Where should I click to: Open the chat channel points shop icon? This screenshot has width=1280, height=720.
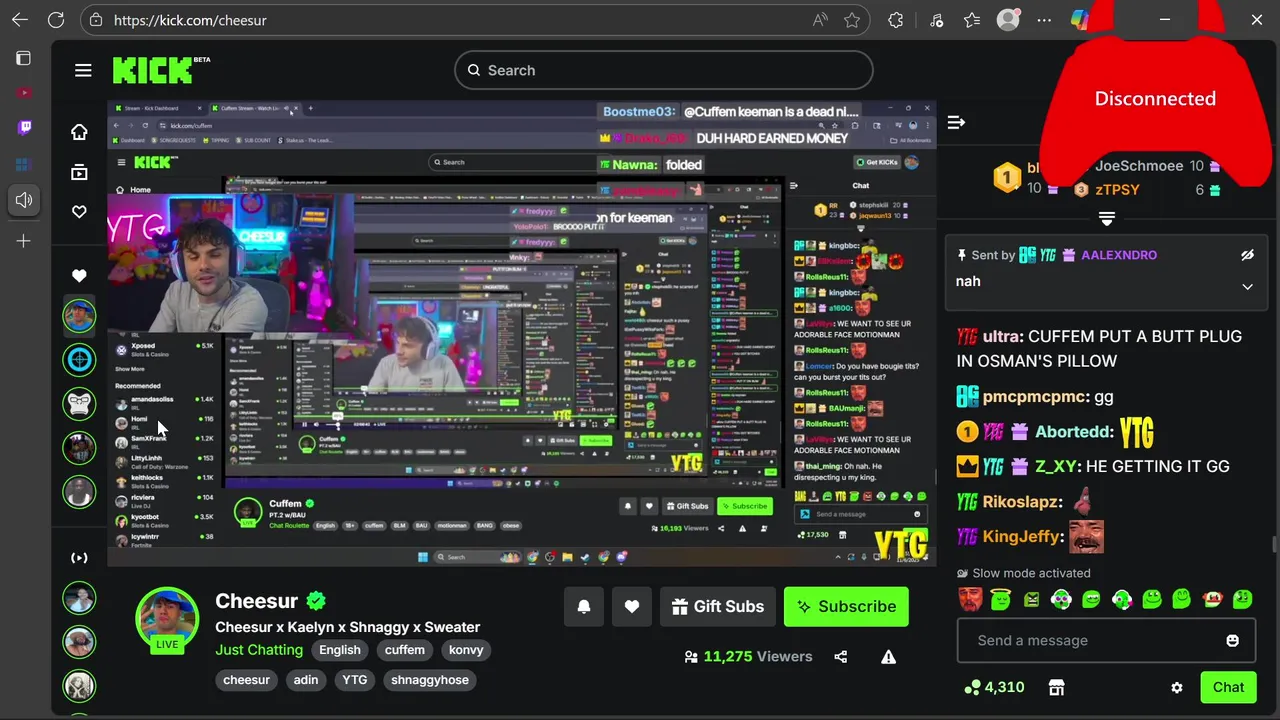click(x=1056, y=687)
